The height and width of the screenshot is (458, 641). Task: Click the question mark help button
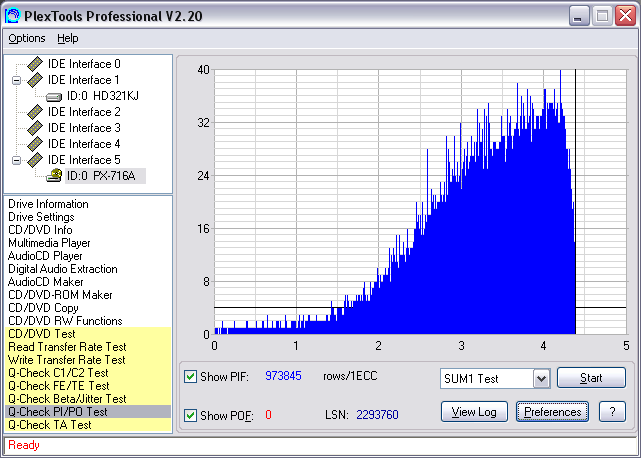coord(612,412)
